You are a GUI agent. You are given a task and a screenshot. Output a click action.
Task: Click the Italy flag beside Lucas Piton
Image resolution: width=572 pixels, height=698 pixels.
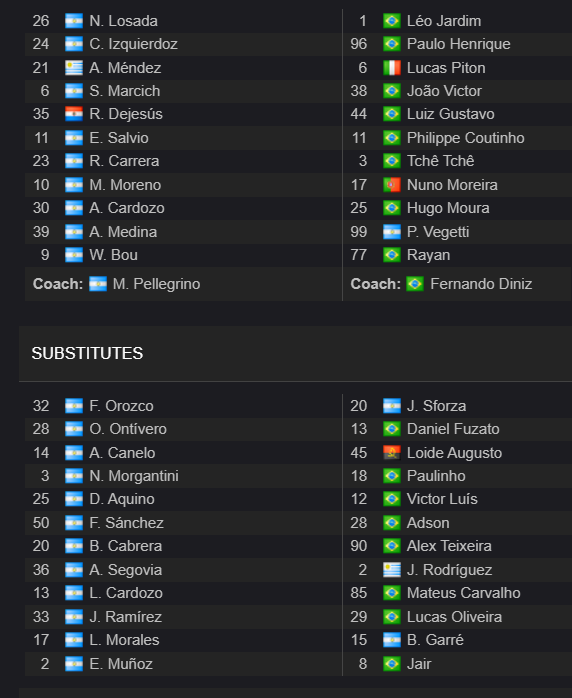pos(392,68)
